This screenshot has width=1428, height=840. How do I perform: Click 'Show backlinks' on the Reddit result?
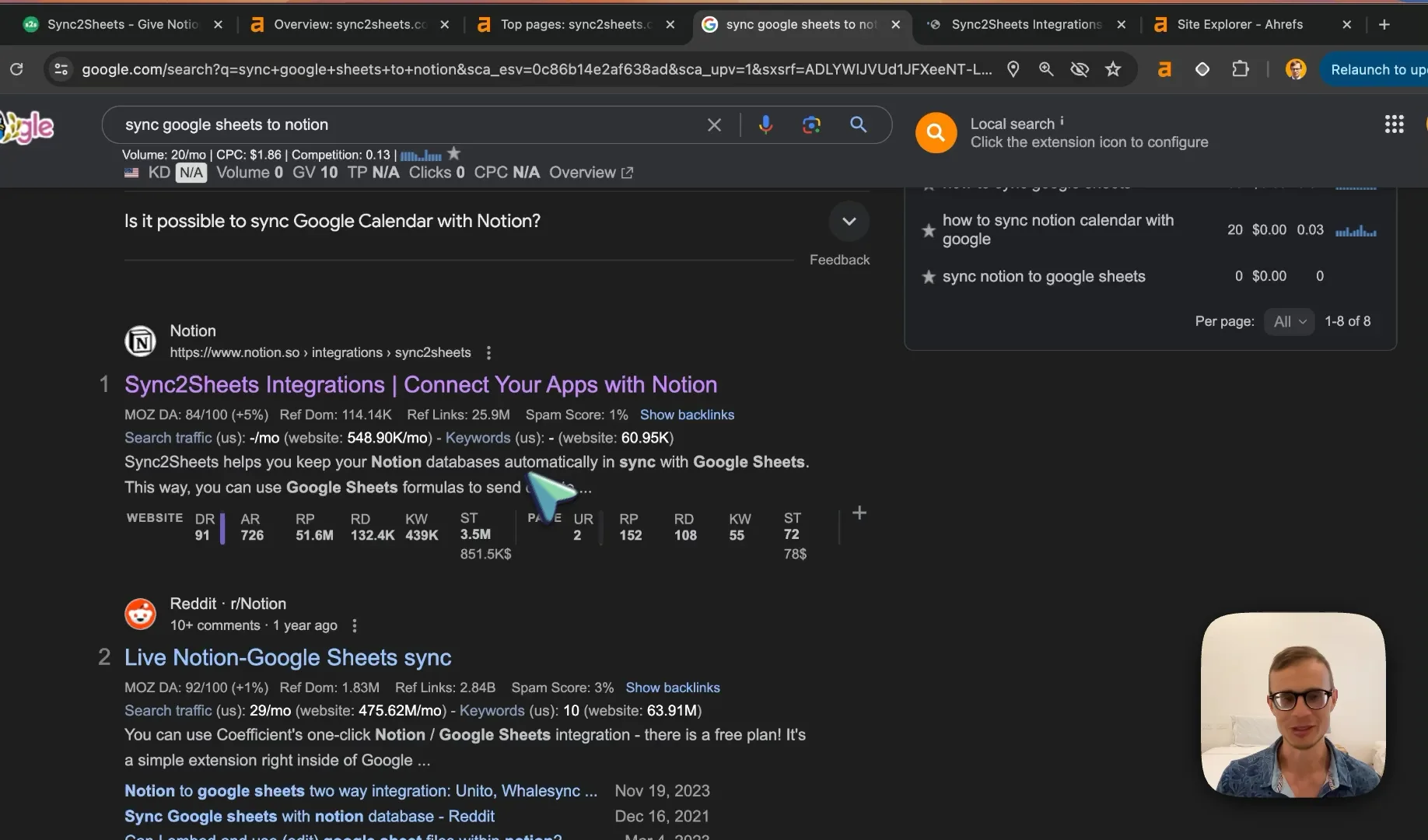pyautogui.click(x=673, y=688)
